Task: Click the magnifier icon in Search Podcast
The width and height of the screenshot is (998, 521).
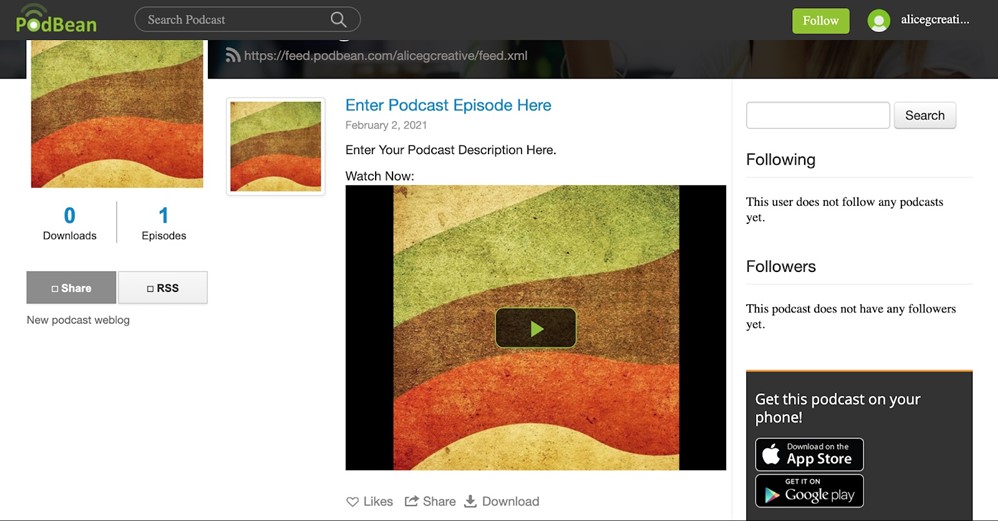Action: coord(339,20)
